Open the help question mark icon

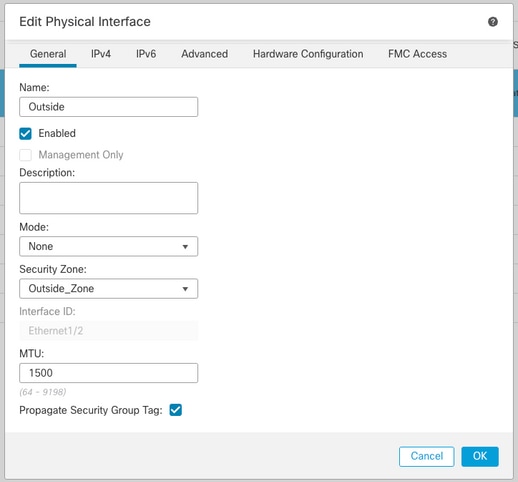click(493, 22)
